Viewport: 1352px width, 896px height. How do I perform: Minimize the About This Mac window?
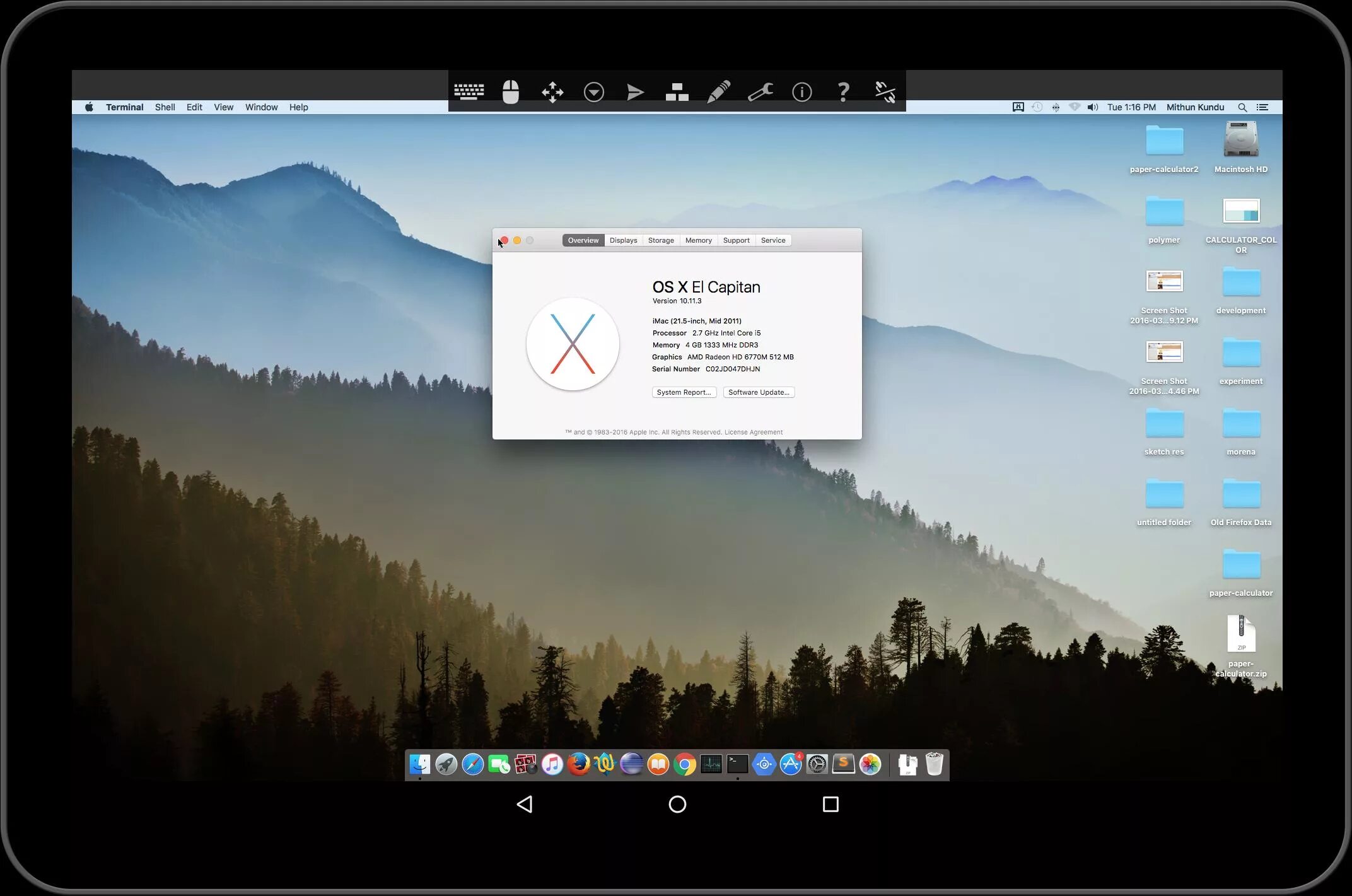(517, 240)
